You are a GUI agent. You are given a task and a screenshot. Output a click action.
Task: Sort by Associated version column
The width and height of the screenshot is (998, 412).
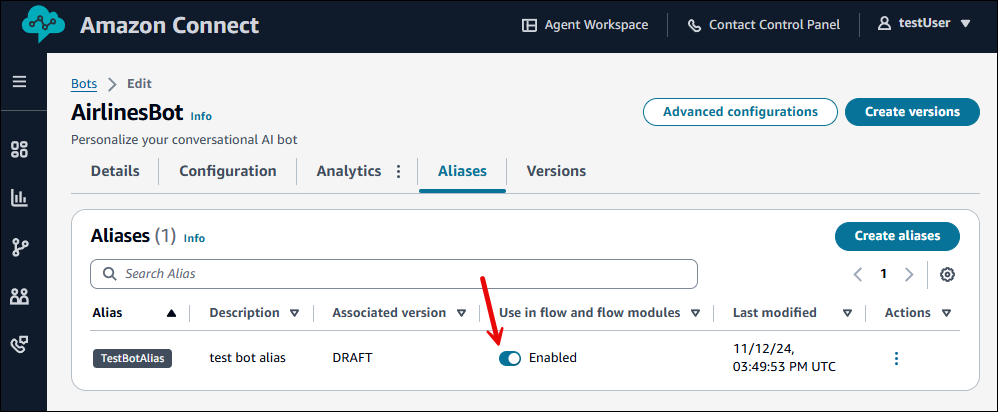(x=461, y=313)
